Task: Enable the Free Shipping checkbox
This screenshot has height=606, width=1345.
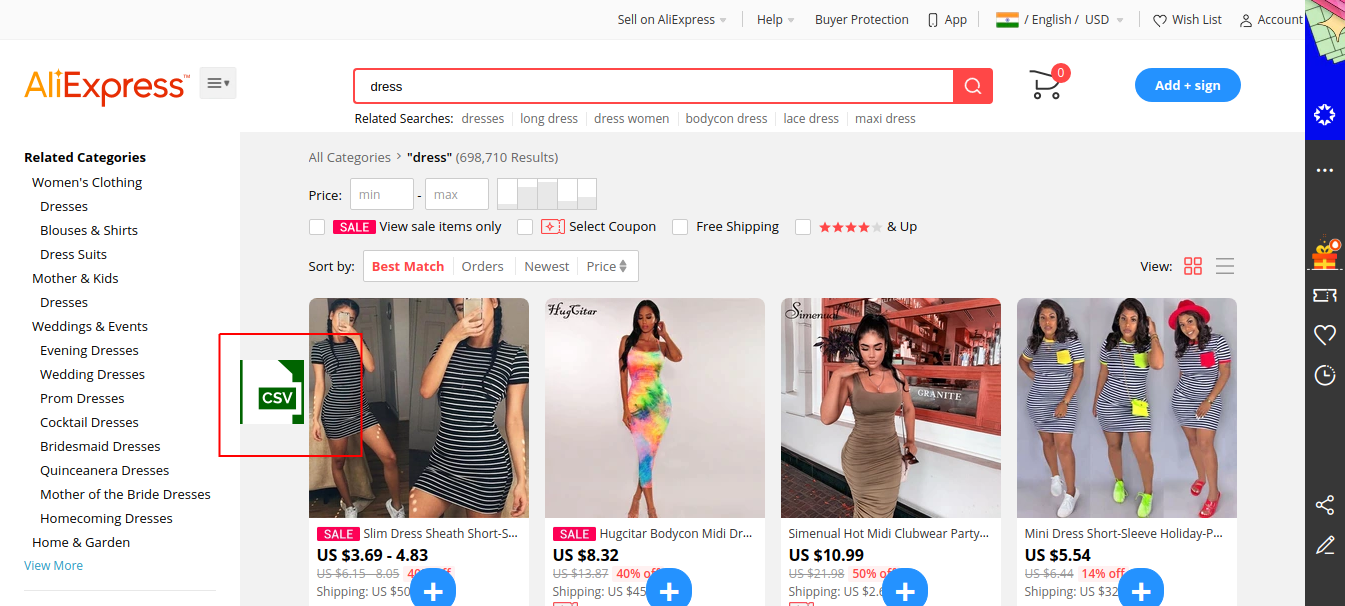Action: coord(680,227)
